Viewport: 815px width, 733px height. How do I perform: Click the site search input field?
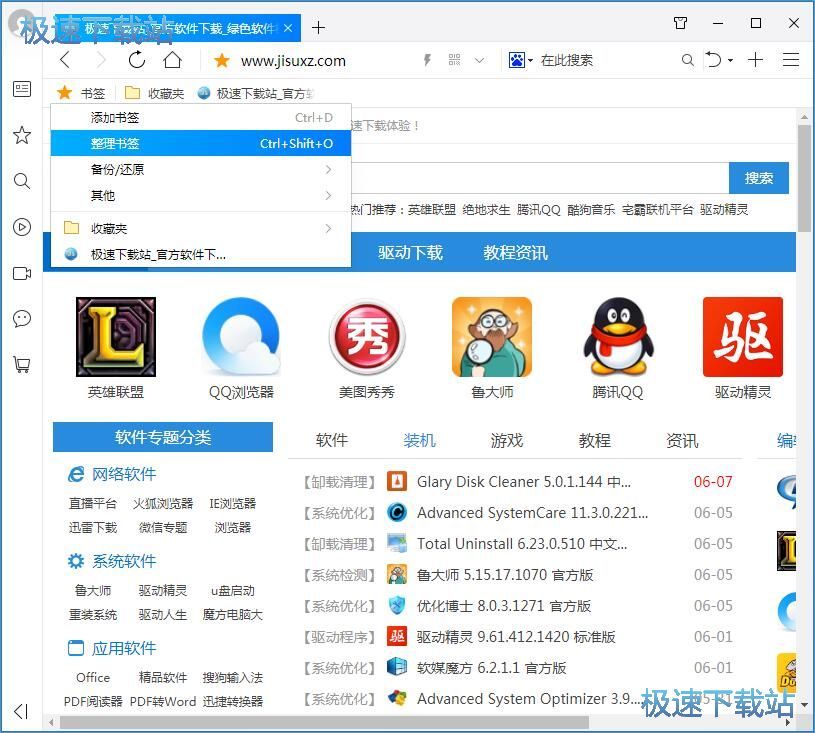tap(540, 178)
